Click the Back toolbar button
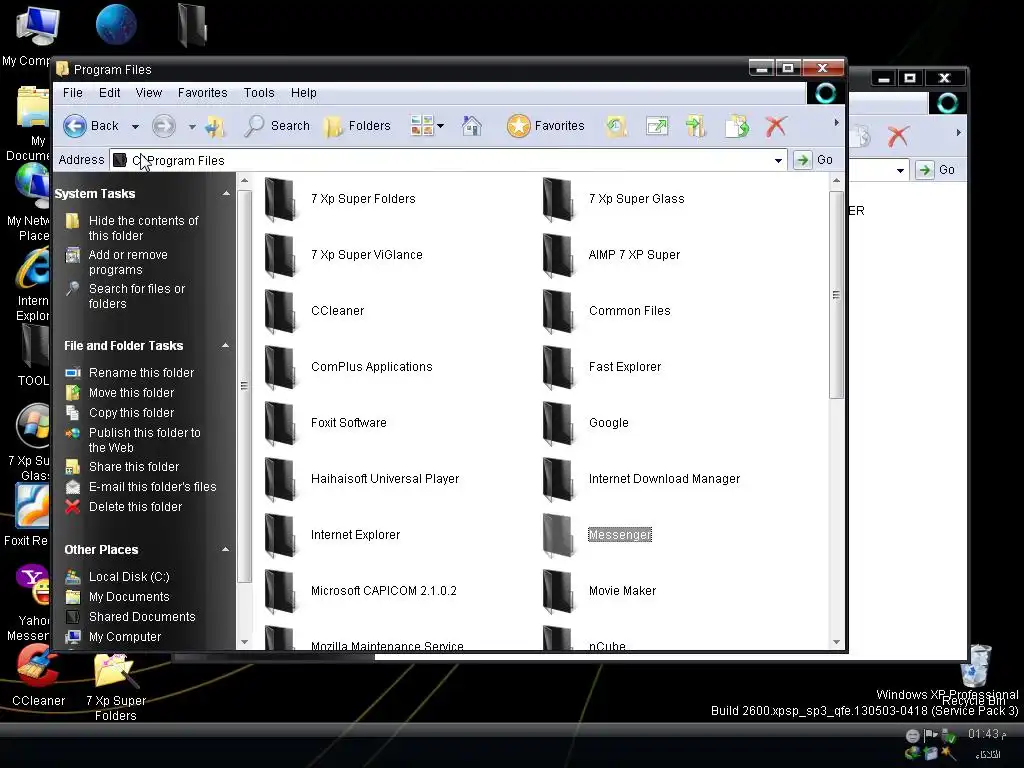Image resolution: width=1024 pixels, height=768 pixels. (92, 126)
